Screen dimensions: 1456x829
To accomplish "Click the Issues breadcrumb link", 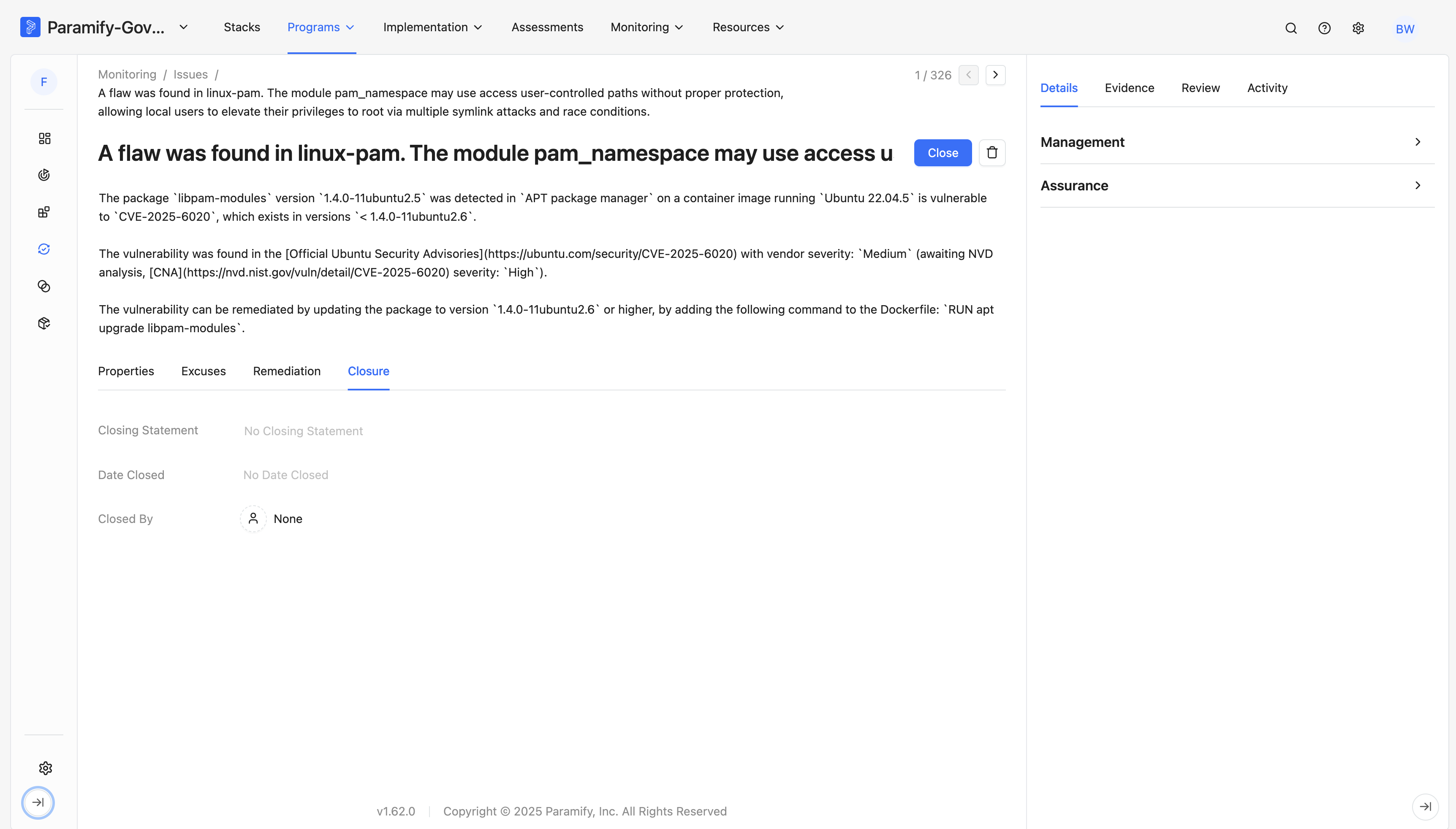I will click(190, 75).
